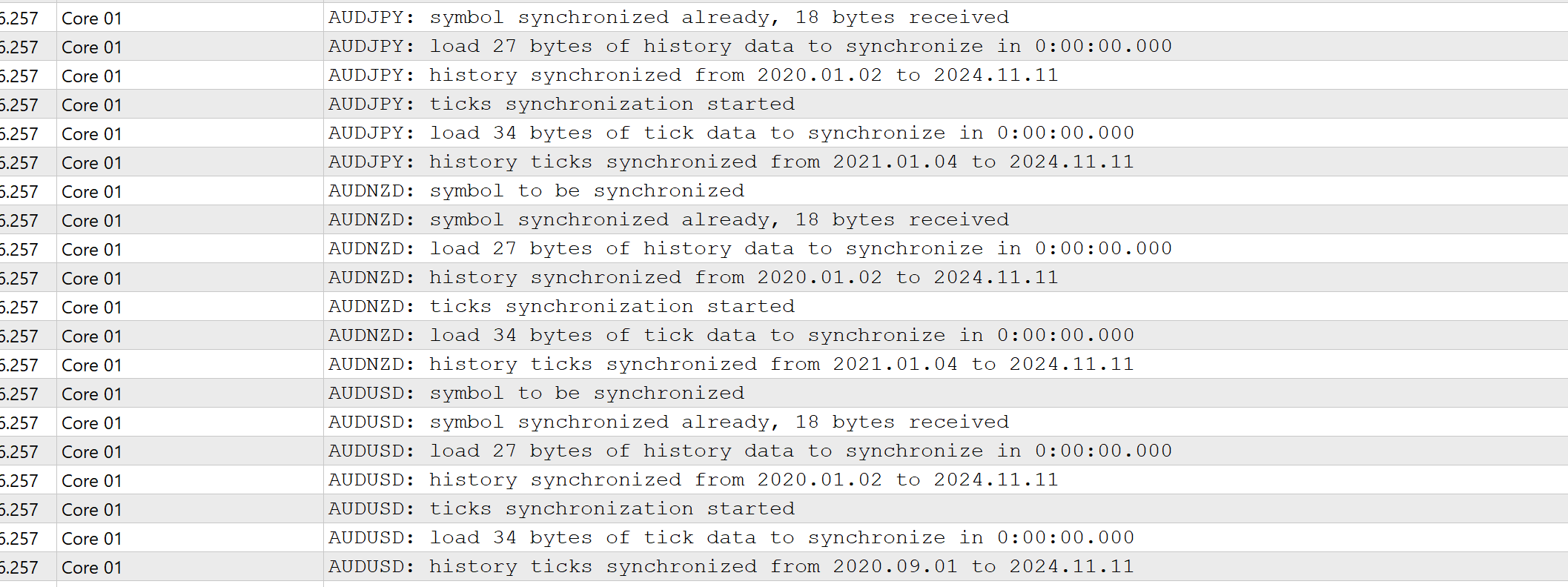
Task: Select AUDUSD symbol to be synchronized row
Action: tap(784, 393)
